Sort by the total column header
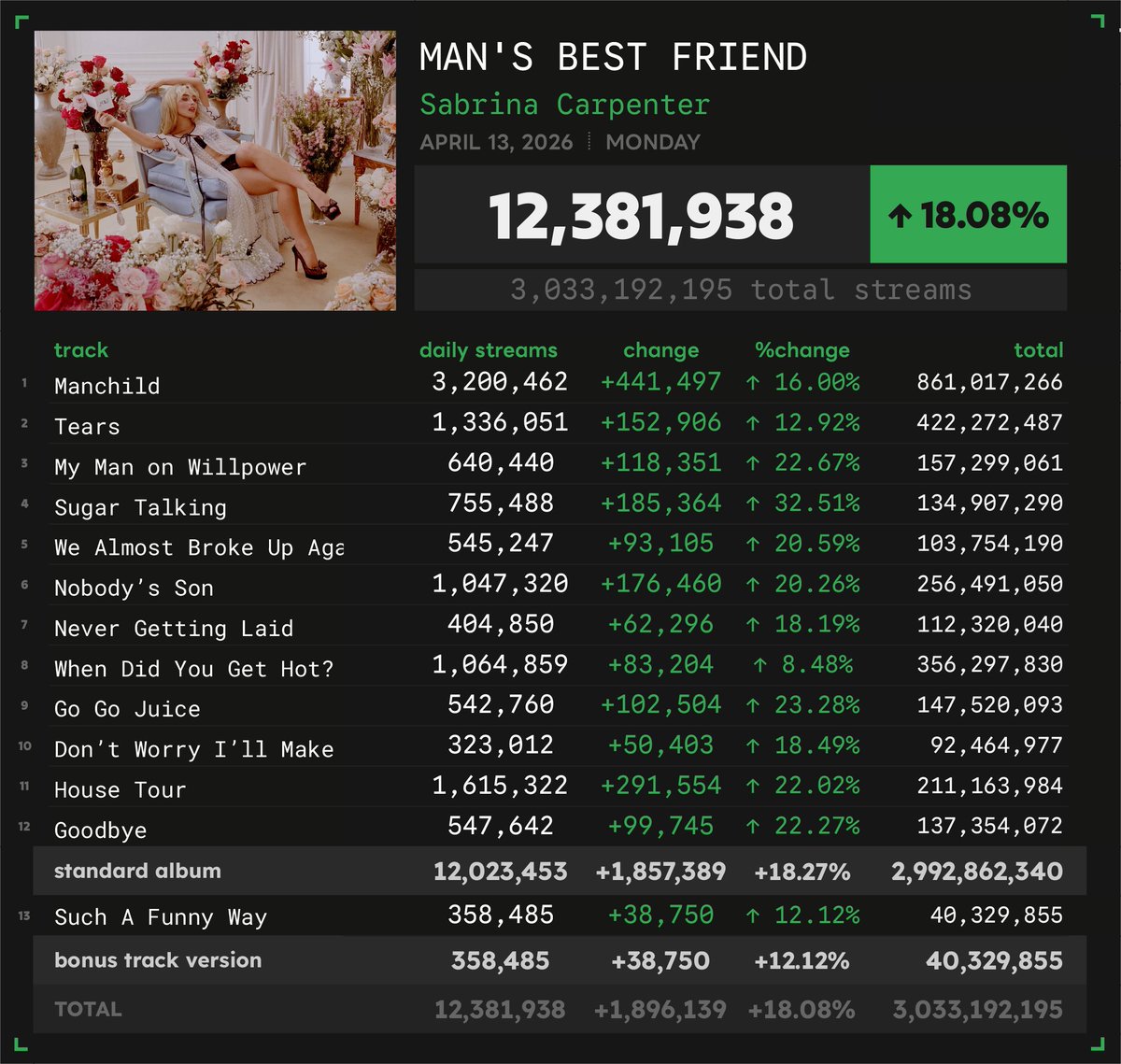The image size is (1121, 1064). (x=1041, y=349)
